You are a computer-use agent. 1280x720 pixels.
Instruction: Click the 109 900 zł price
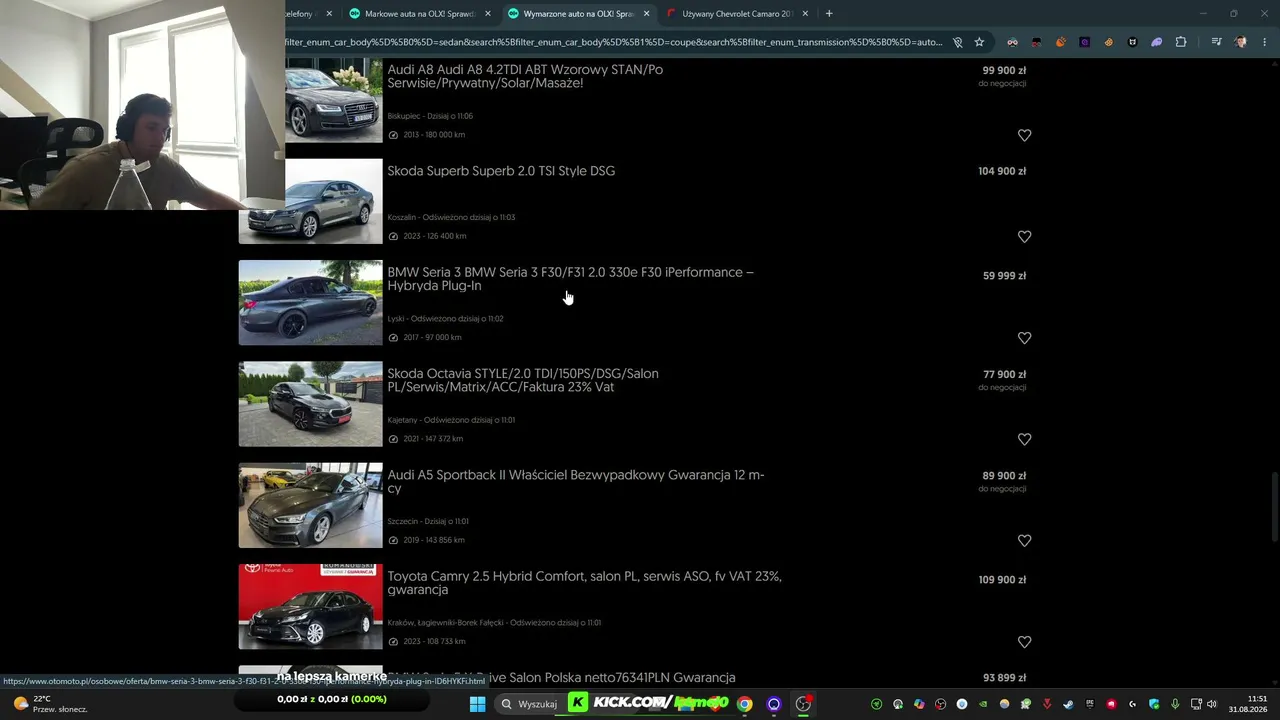[1002, 580]
